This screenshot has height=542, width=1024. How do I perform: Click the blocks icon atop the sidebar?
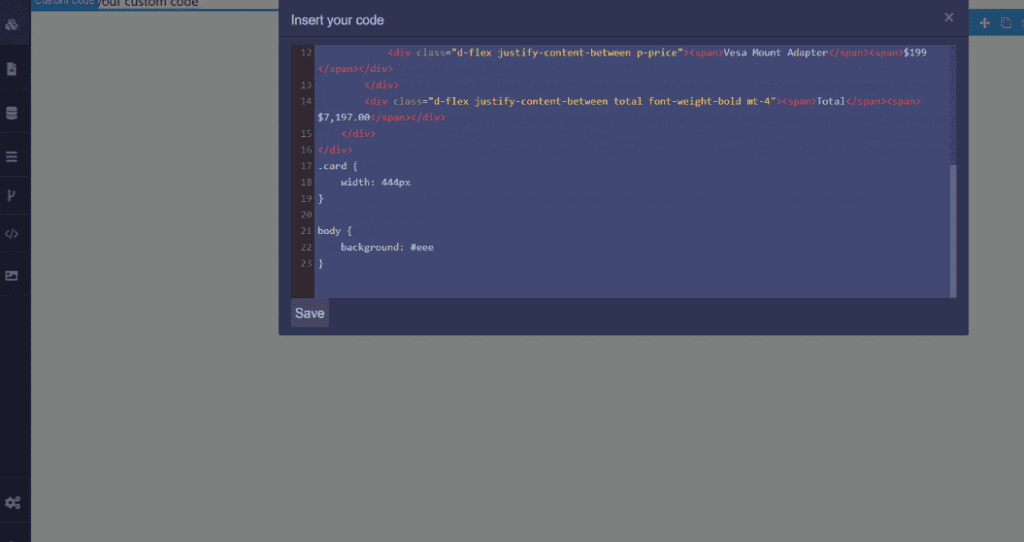point(12,24)
